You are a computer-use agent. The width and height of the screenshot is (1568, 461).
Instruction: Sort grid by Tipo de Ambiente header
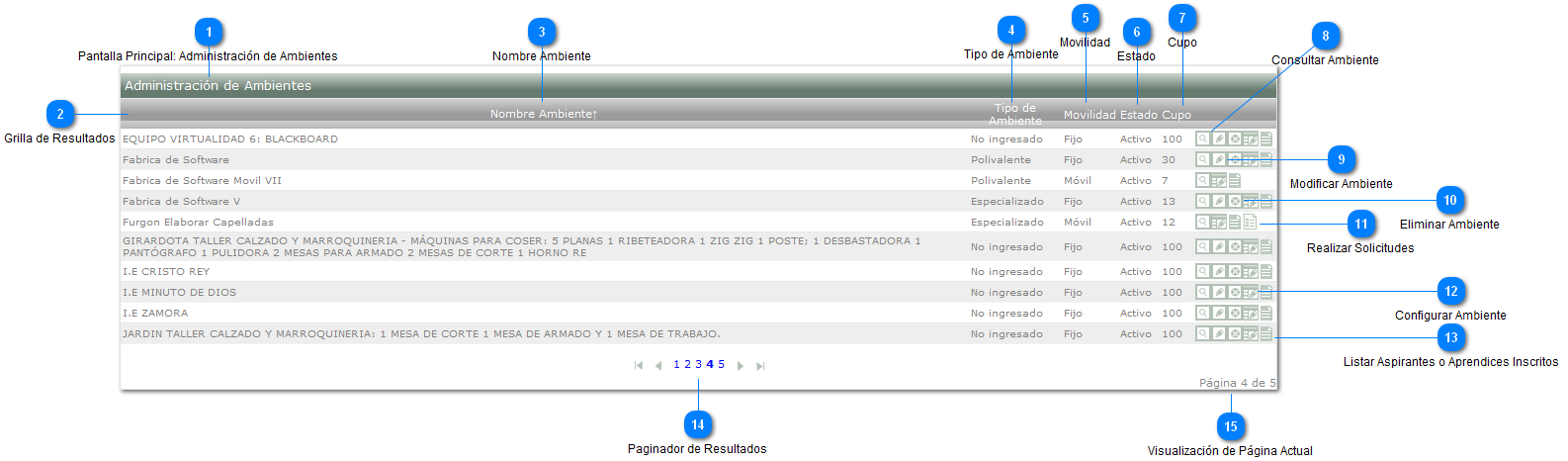click(1015, 114)
